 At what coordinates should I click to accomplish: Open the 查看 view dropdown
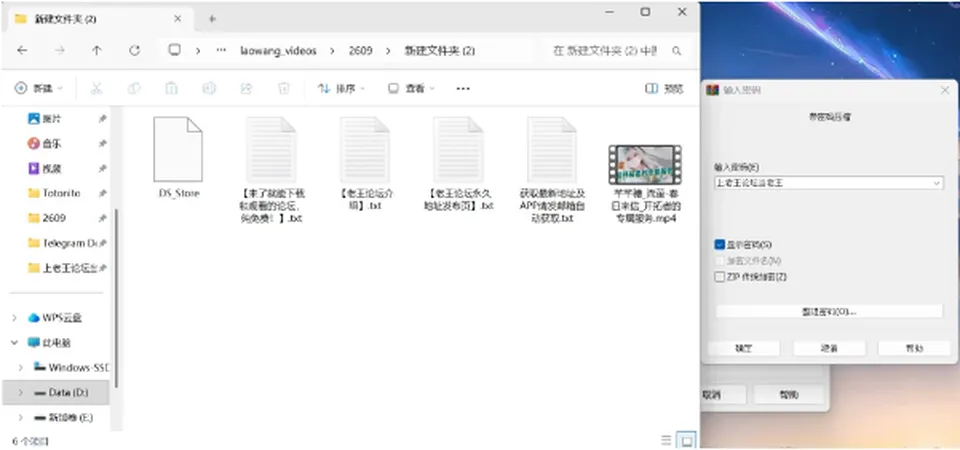click(411, 89)
